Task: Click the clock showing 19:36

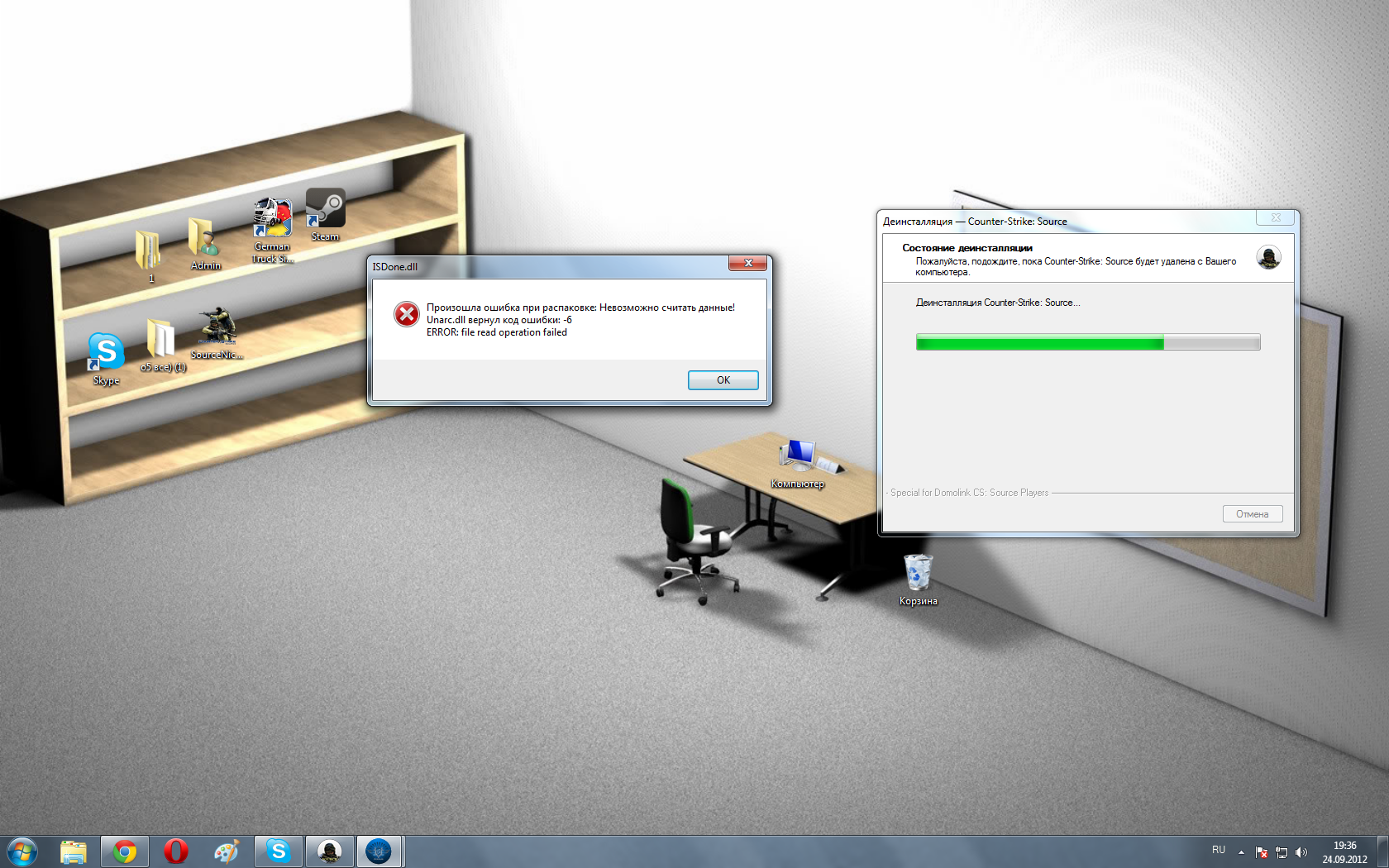Action: (1344, 852)
